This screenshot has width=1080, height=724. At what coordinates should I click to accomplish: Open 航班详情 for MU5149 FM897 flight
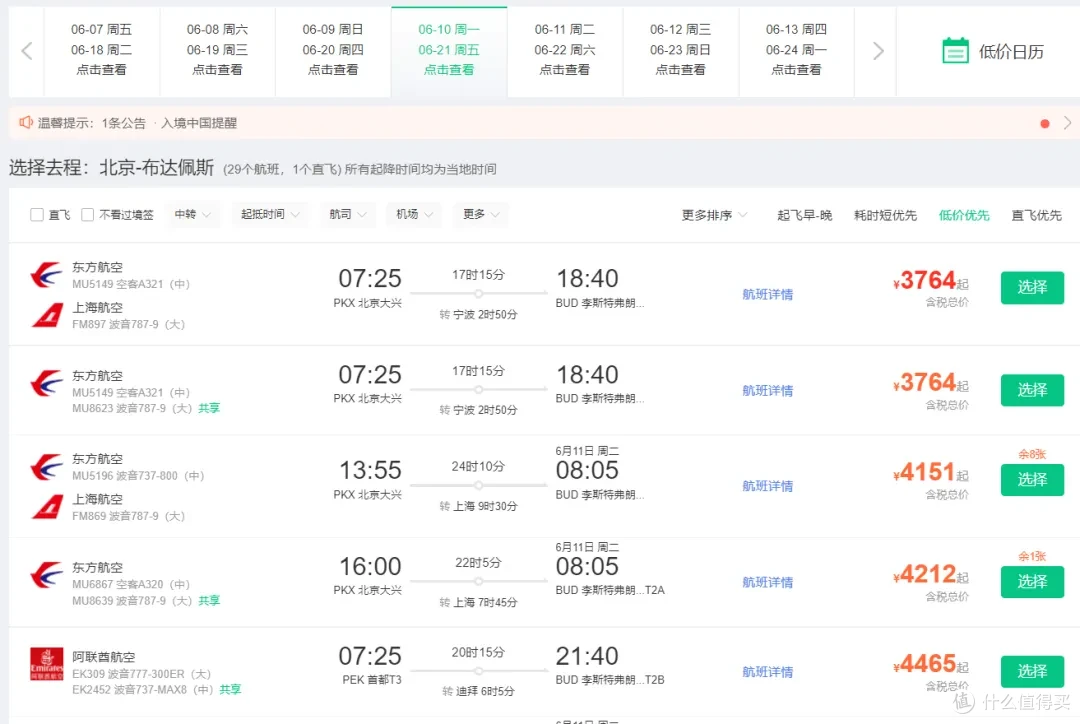click(x=767, y=294)
